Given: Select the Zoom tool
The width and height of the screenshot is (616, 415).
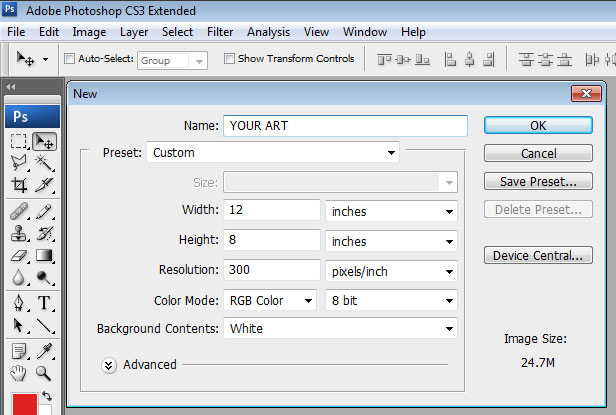Looking at the screenshot, I should [44, 373].
